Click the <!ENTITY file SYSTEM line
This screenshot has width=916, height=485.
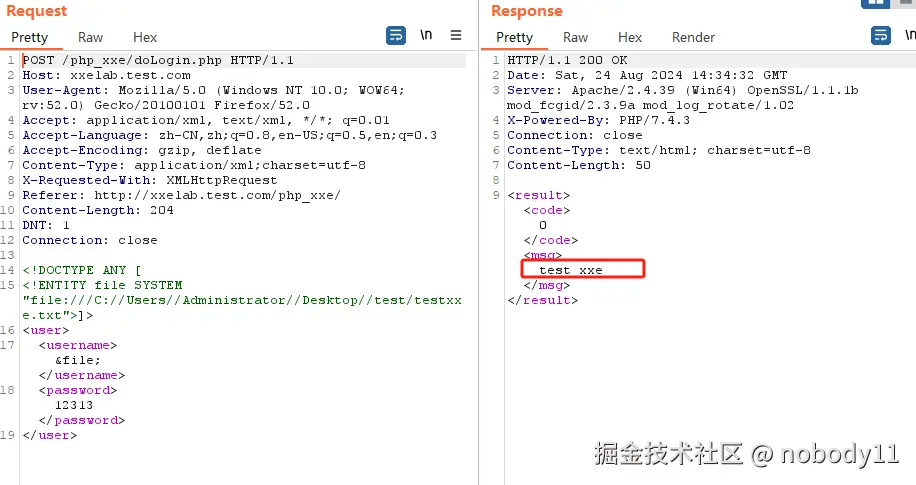pos(102,285)
